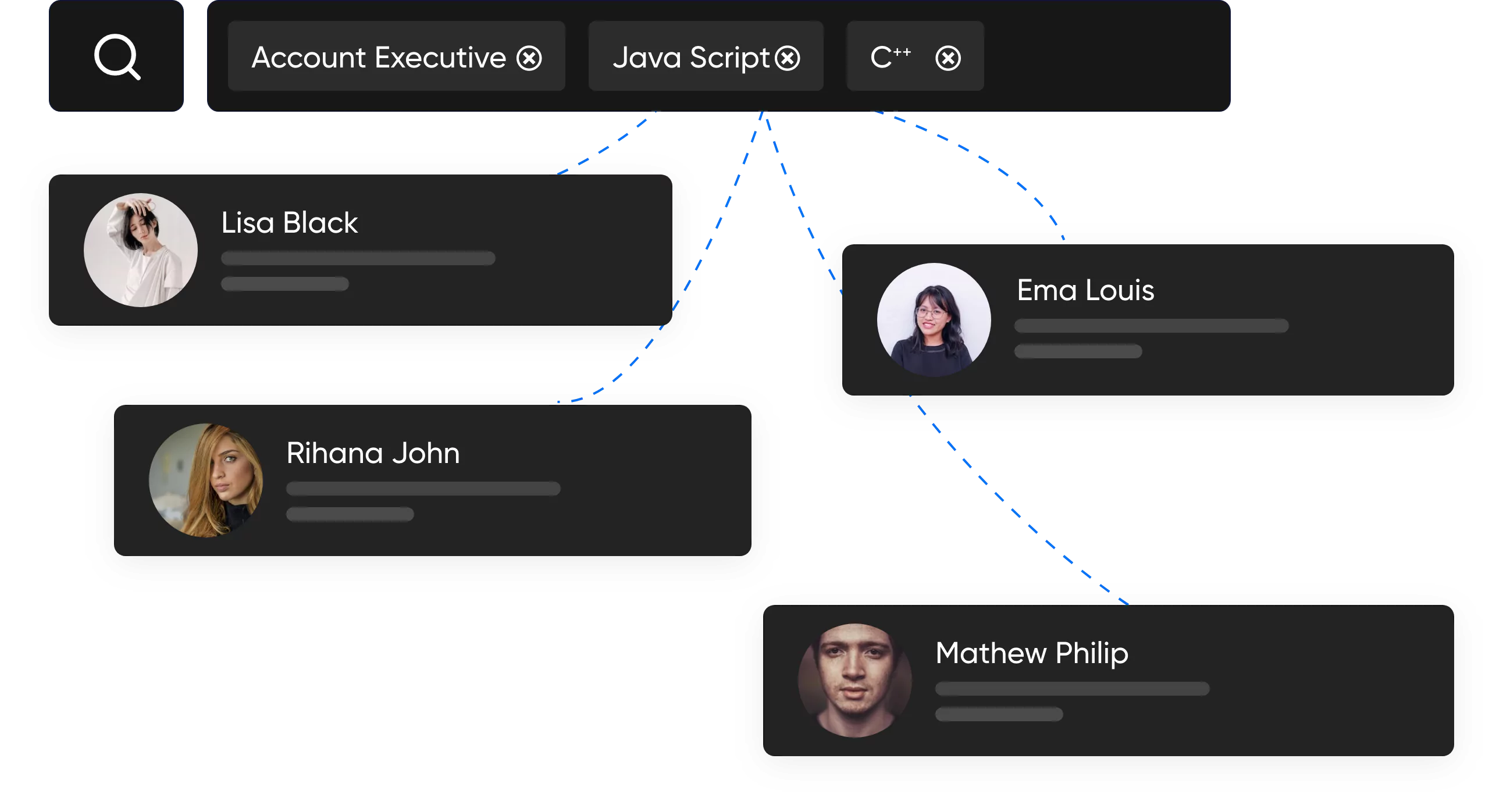
Task: Click the Mathew Philip name
Action: tap(1031, 653)
